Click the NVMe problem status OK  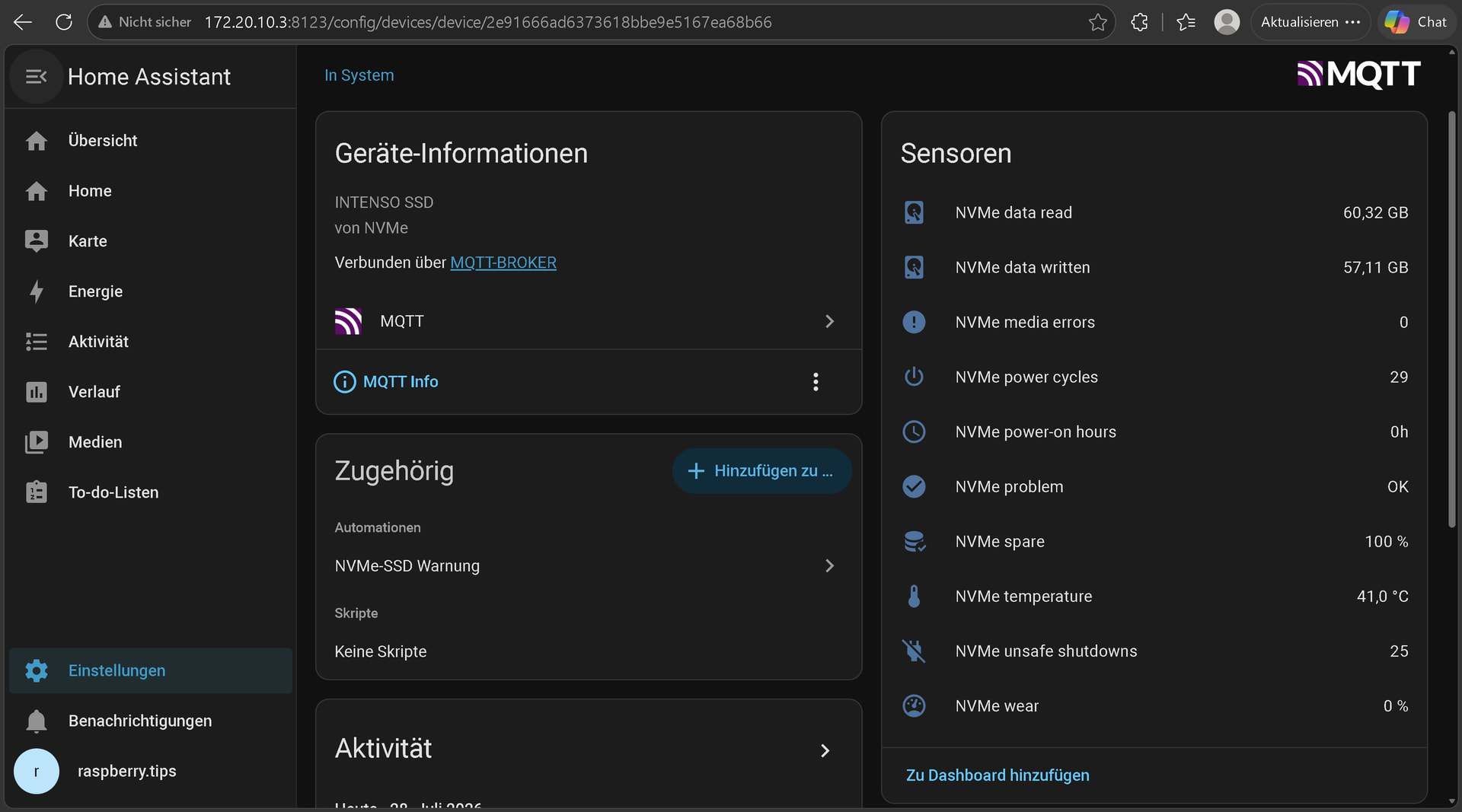(x=1397, y=486)
